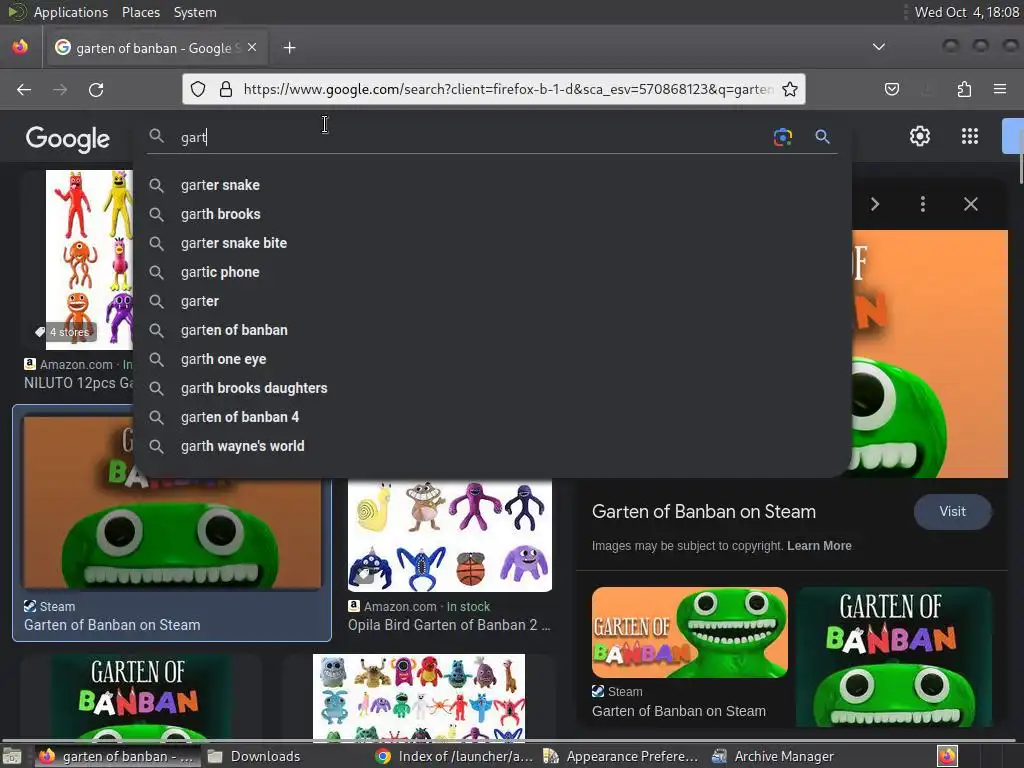Select the 'garten of banban' suggestion

(x=492, y=330)
